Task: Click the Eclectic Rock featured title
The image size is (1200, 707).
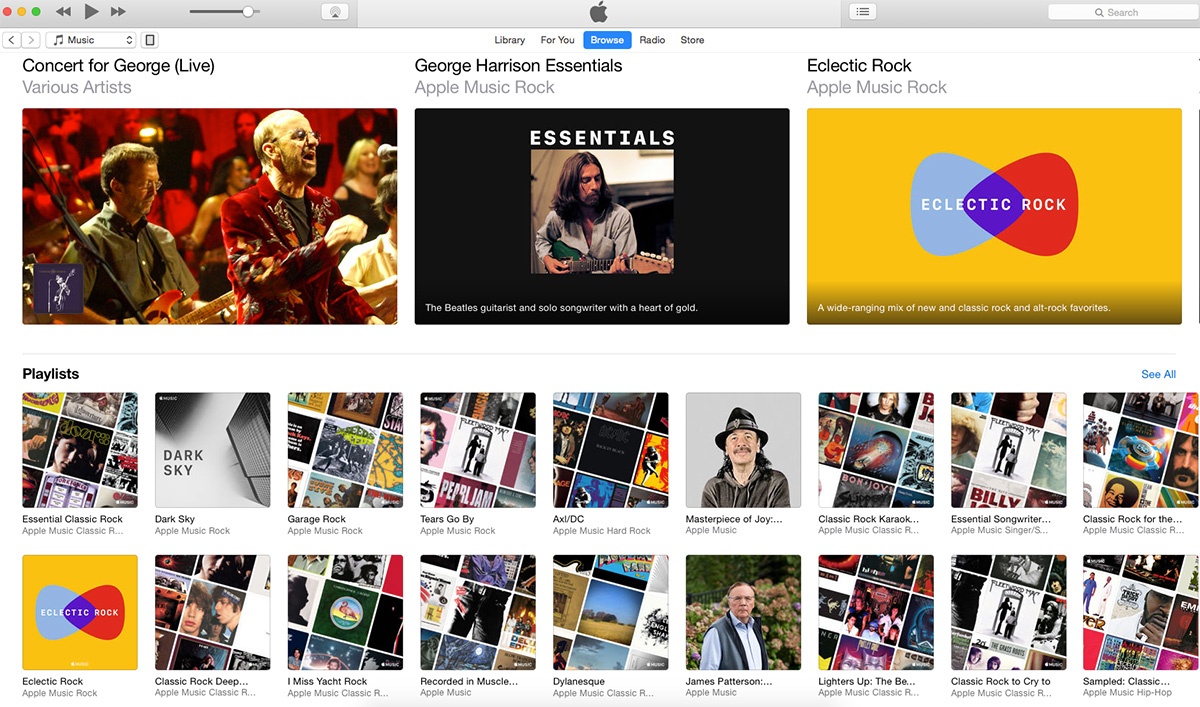Action: click(x=859, y=66)
